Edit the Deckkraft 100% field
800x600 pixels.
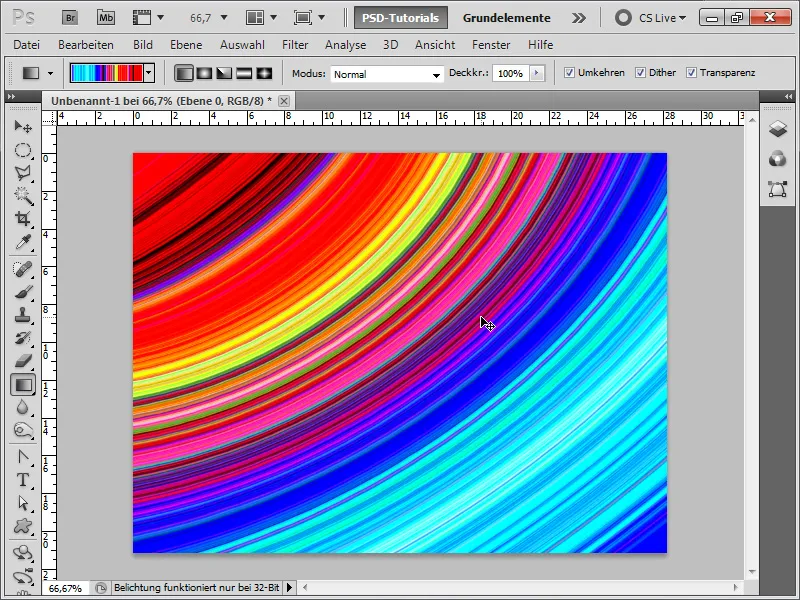click(x=511, y=73)
